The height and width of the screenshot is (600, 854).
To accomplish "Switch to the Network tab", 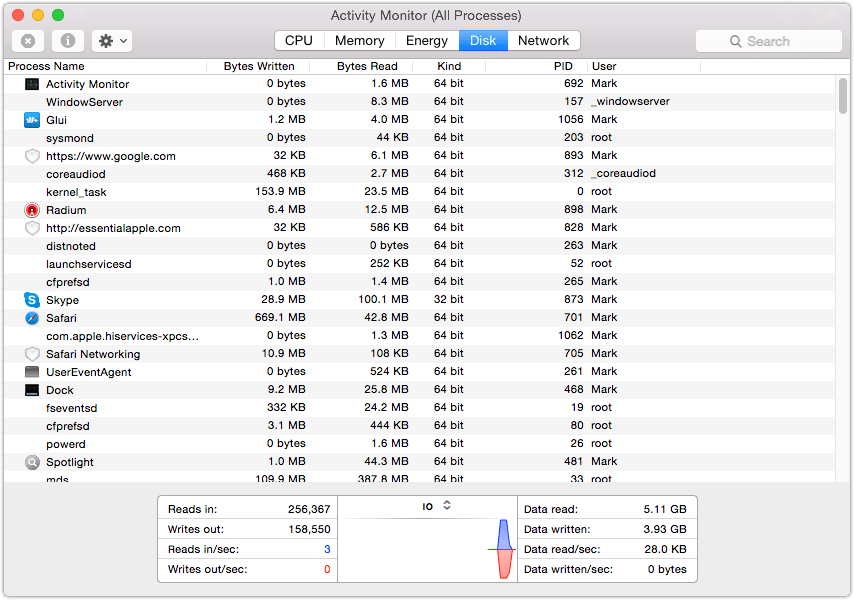I will pos(544,41).
